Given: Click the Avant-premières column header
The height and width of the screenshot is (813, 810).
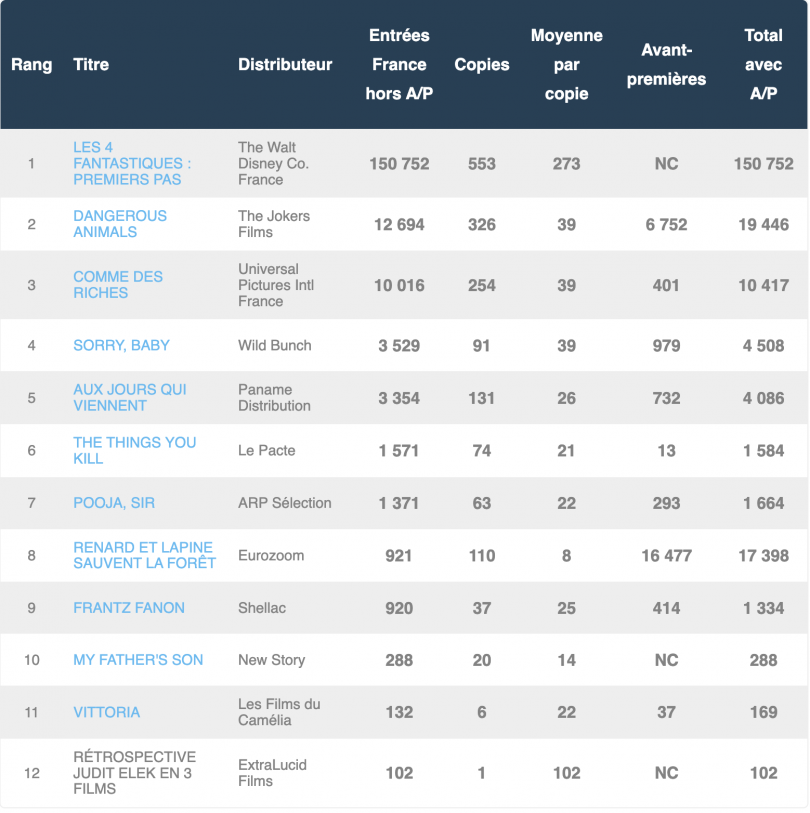Looking at the screenshot, I should [x=666, y=65].
